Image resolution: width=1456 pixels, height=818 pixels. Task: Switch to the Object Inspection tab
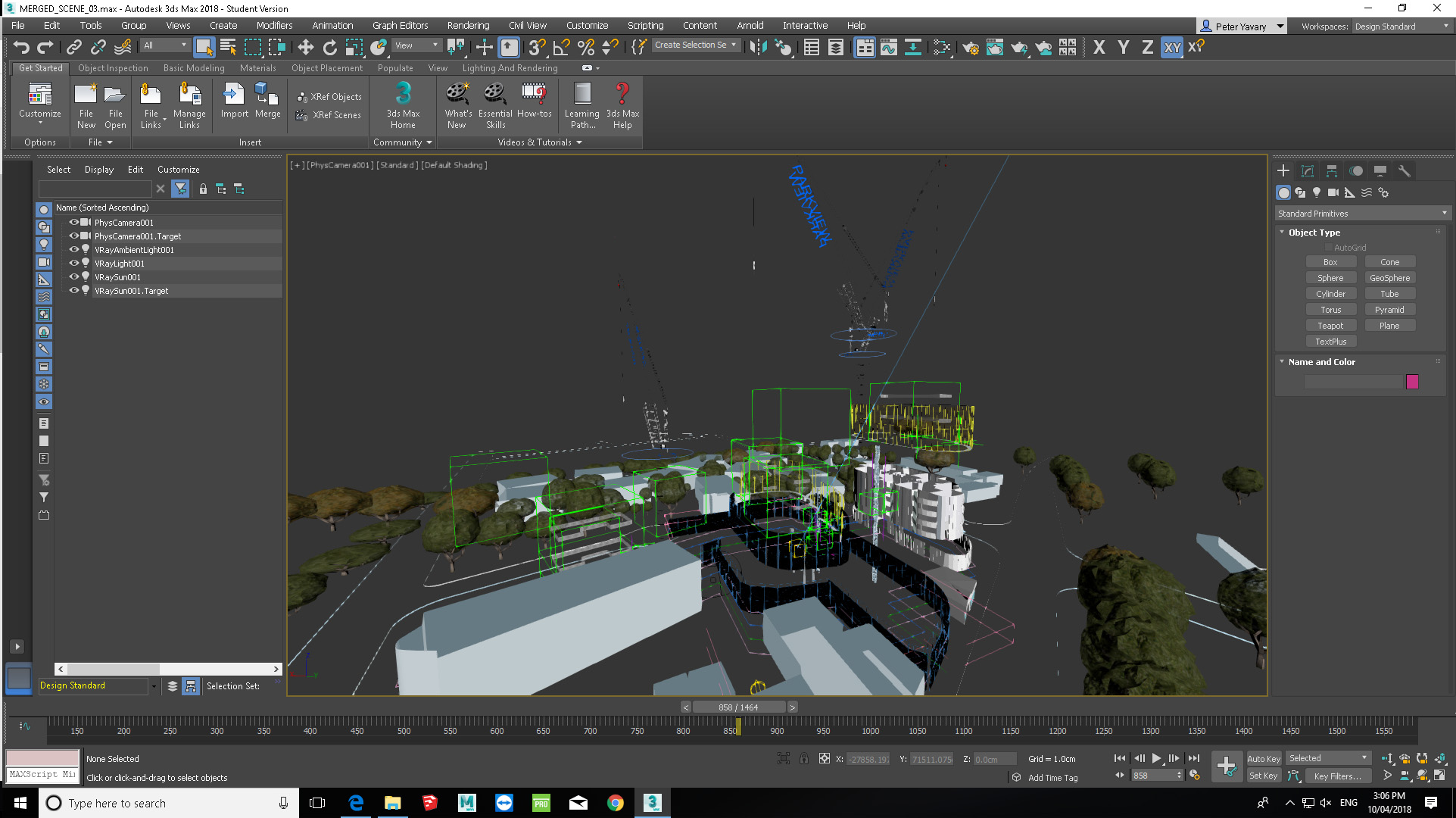pos(113,68)
